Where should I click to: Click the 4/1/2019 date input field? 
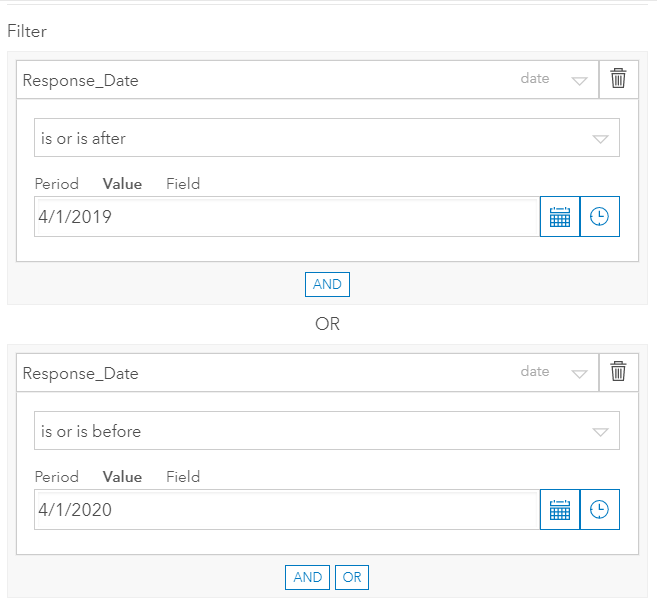click(x=286, y=217)
